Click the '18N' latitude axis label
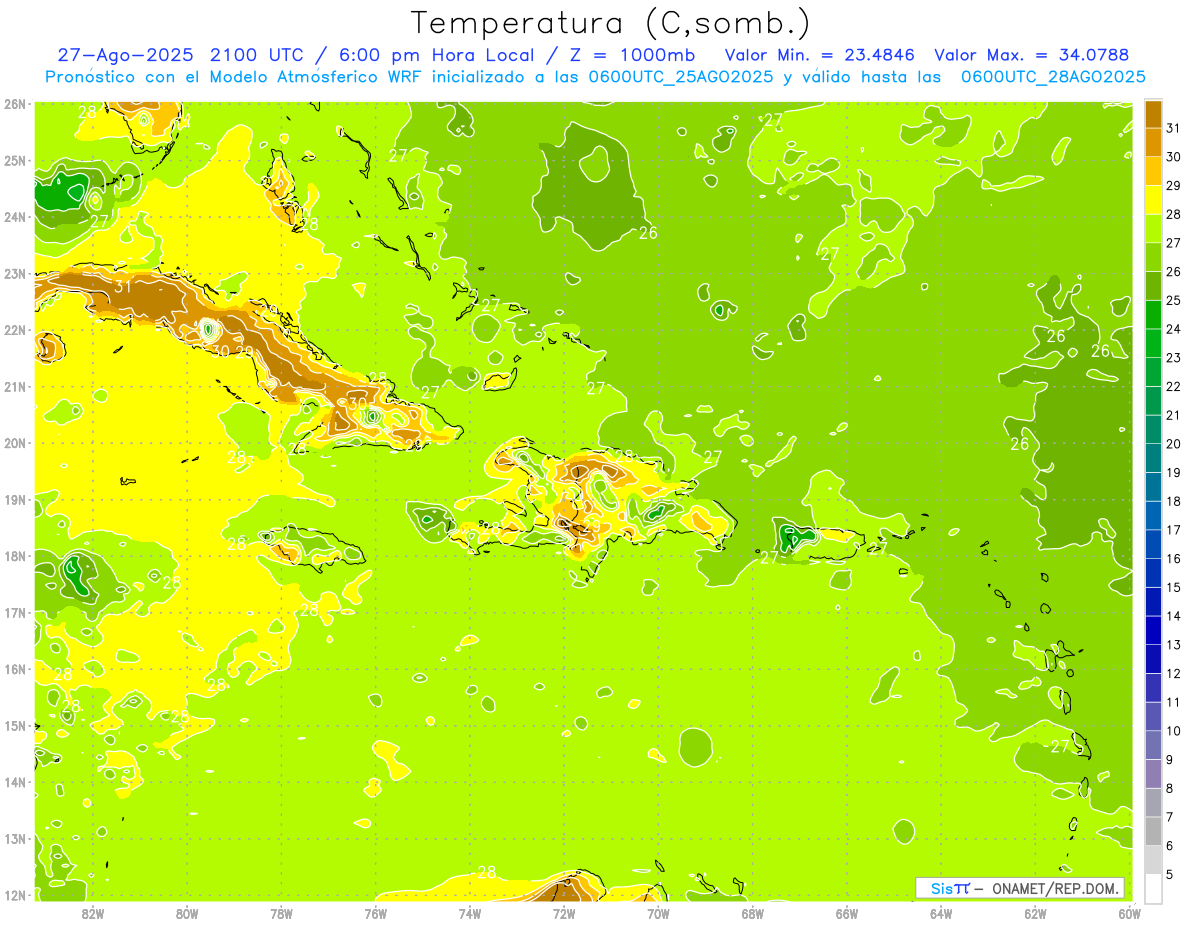Viewport: 1200px width, 927px height. (x=15, y=556)
